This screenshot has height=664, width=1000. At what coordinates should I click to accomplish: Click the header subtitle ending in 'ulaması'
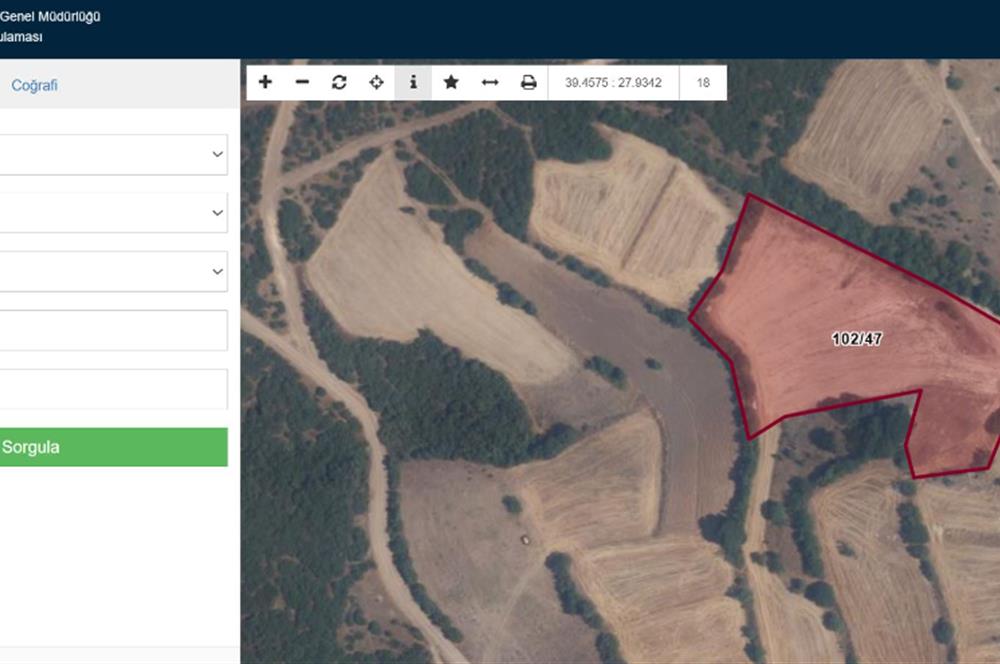coord(21,38)
